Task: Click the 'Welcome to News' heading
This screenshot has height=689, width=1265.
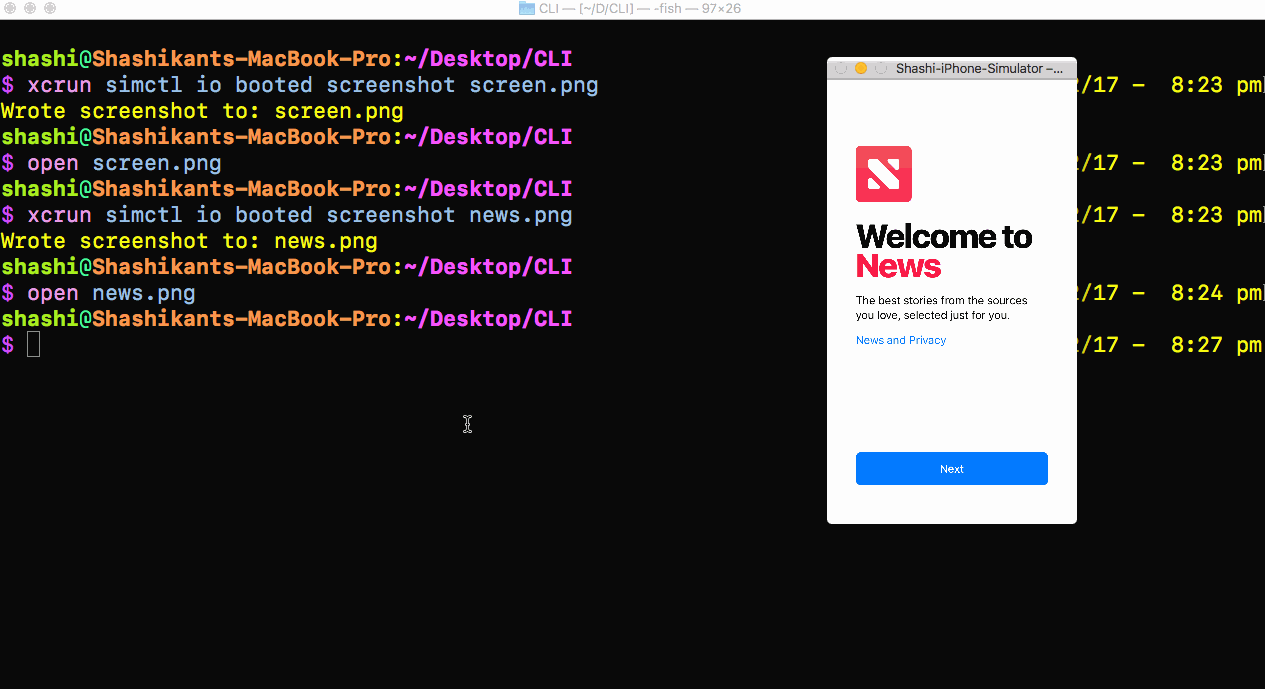Action: (943, 251)
